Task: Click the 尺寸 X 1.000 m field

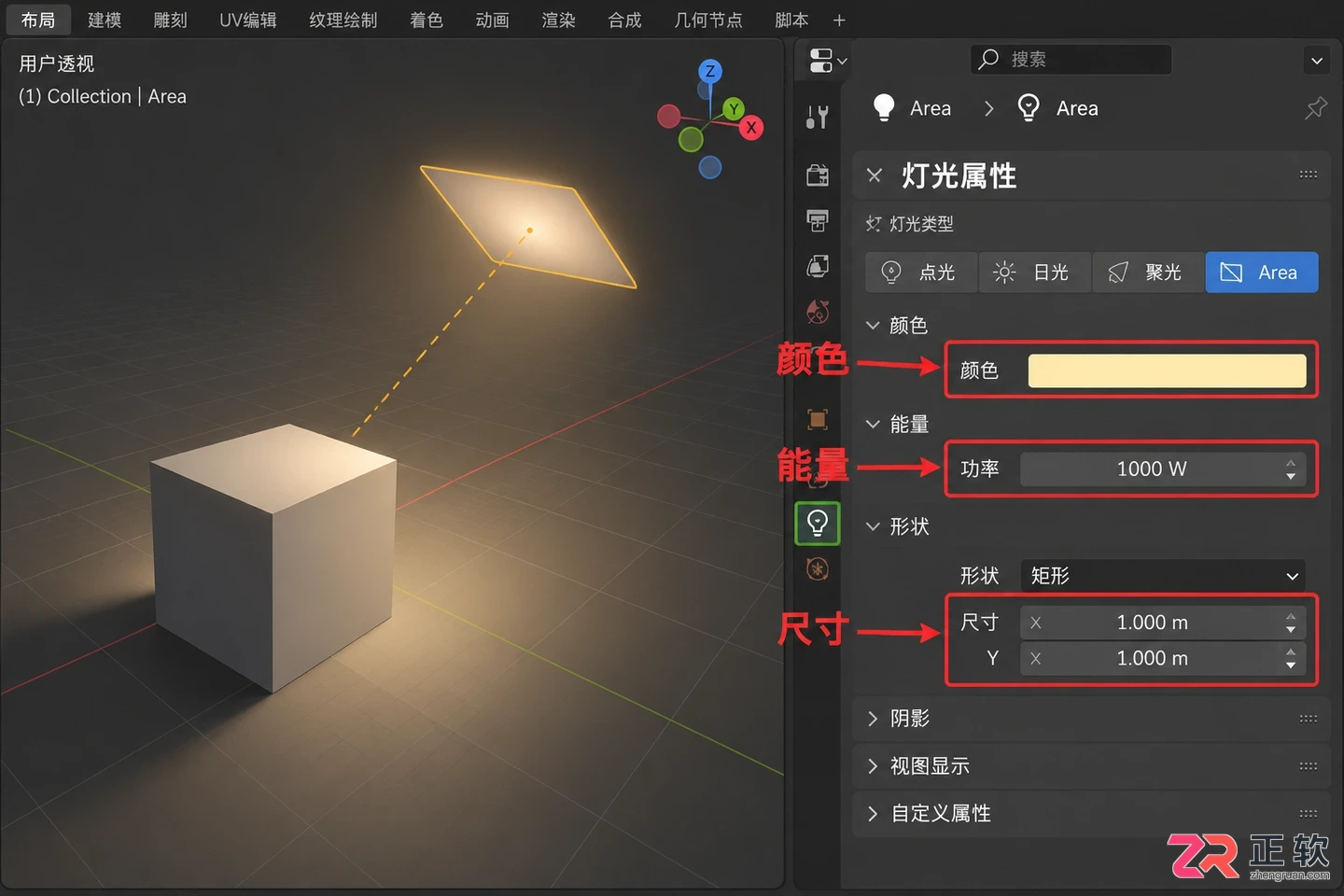Action: [x=1162, y=623]
